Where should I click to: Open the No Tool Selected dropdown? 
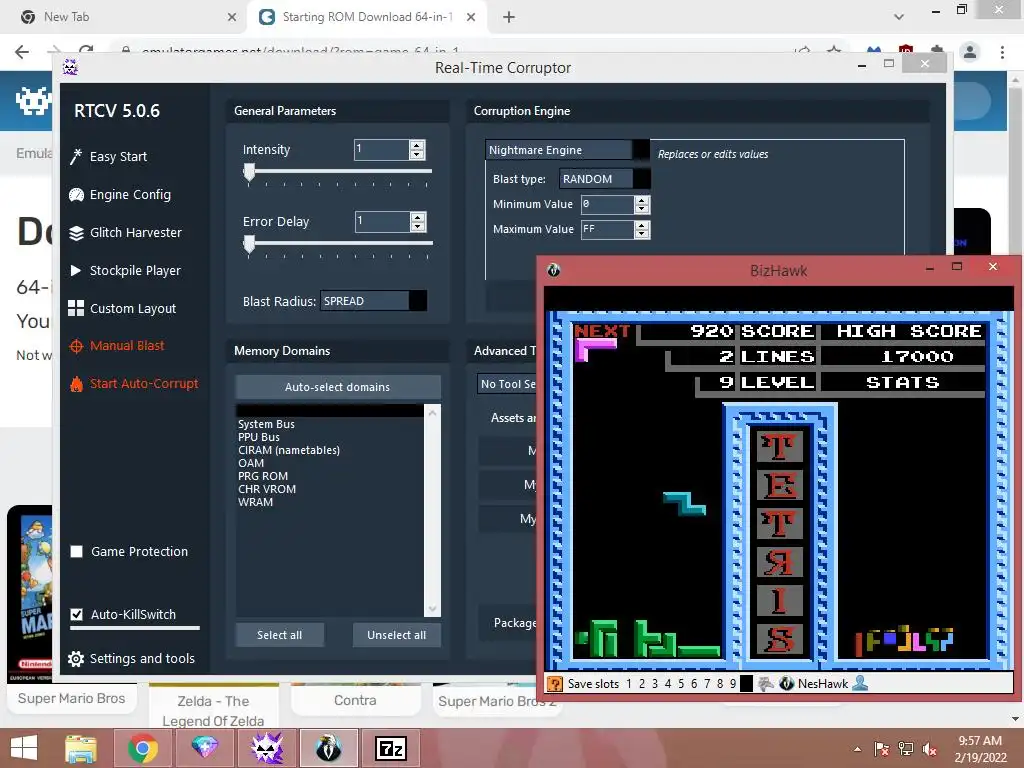507,384
